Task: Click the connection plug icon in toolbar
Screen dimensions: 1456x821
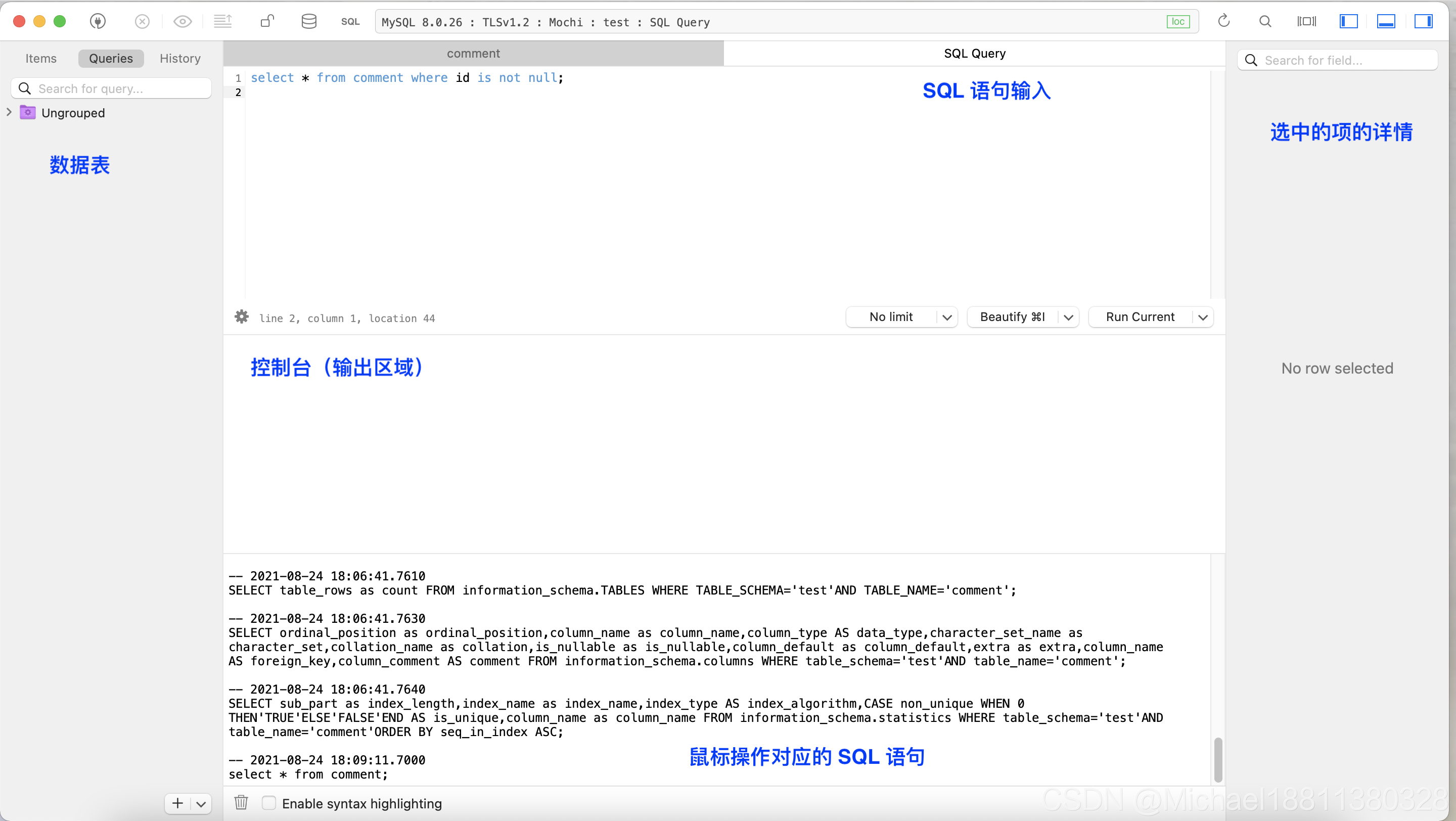Action: click(98, 21)
